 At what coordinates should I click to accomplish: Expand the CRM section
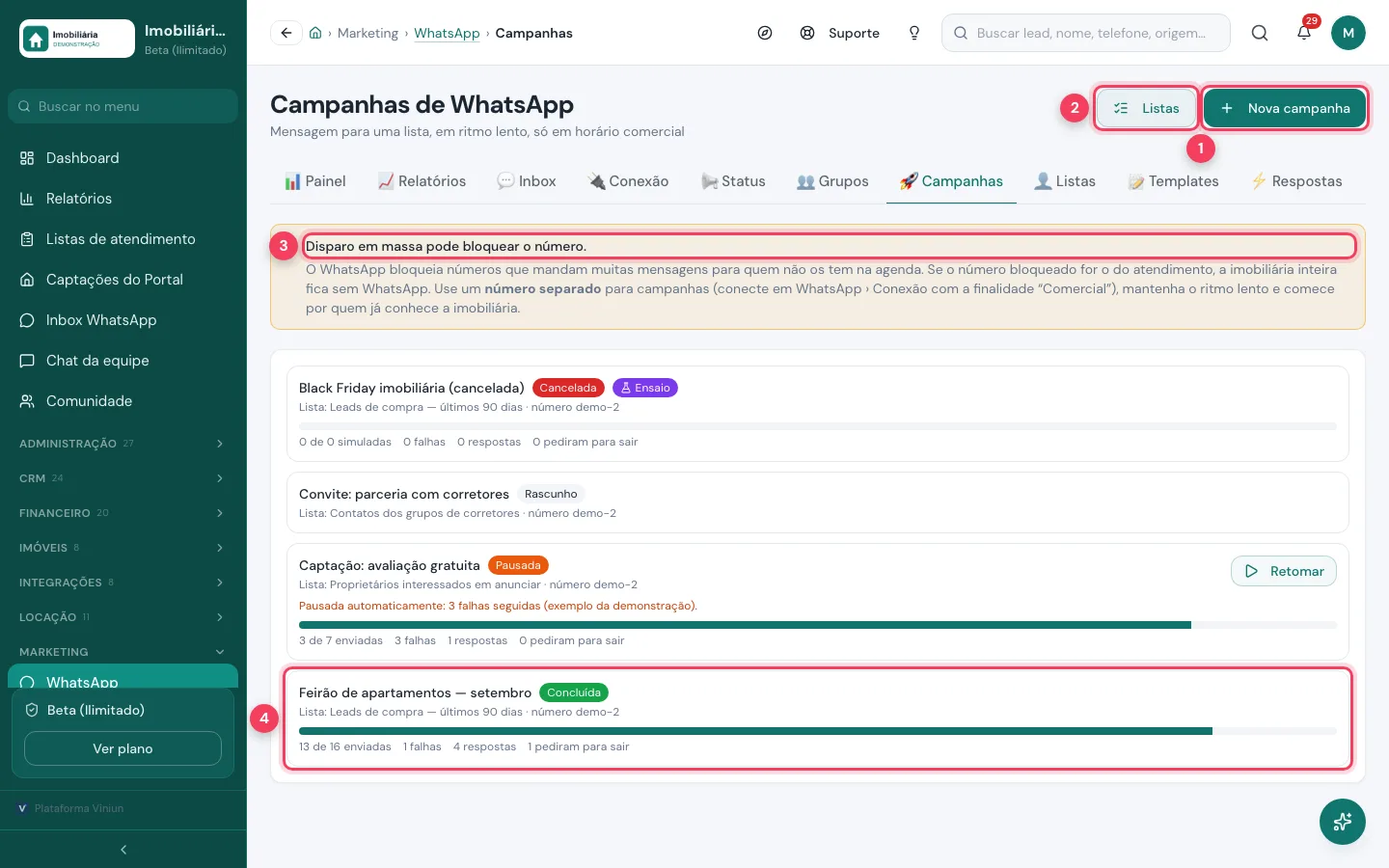tap(123, 478)
